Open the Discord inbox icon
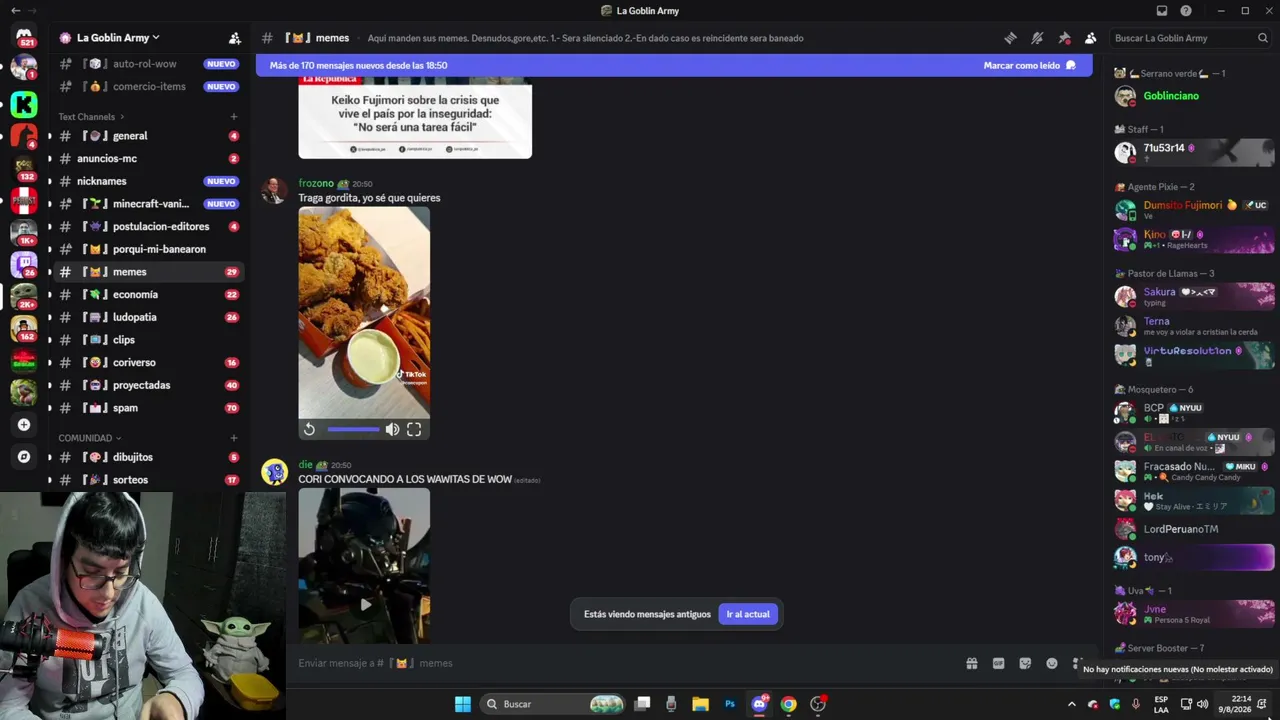Viewport: 1280px width, 720px height. pos(1162,11)
